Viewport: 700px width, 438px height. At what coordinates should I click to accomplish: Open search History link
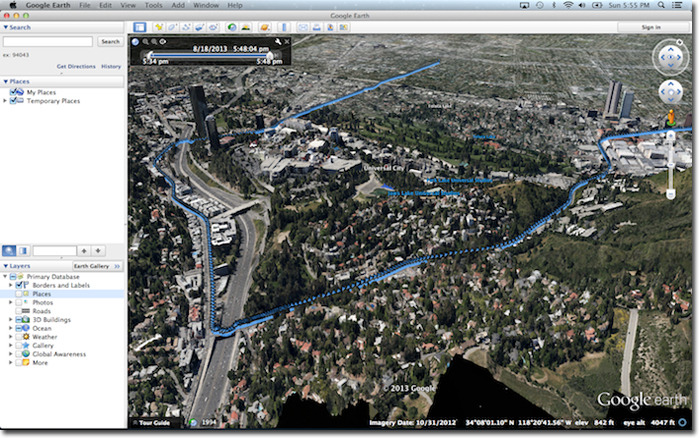111,66
